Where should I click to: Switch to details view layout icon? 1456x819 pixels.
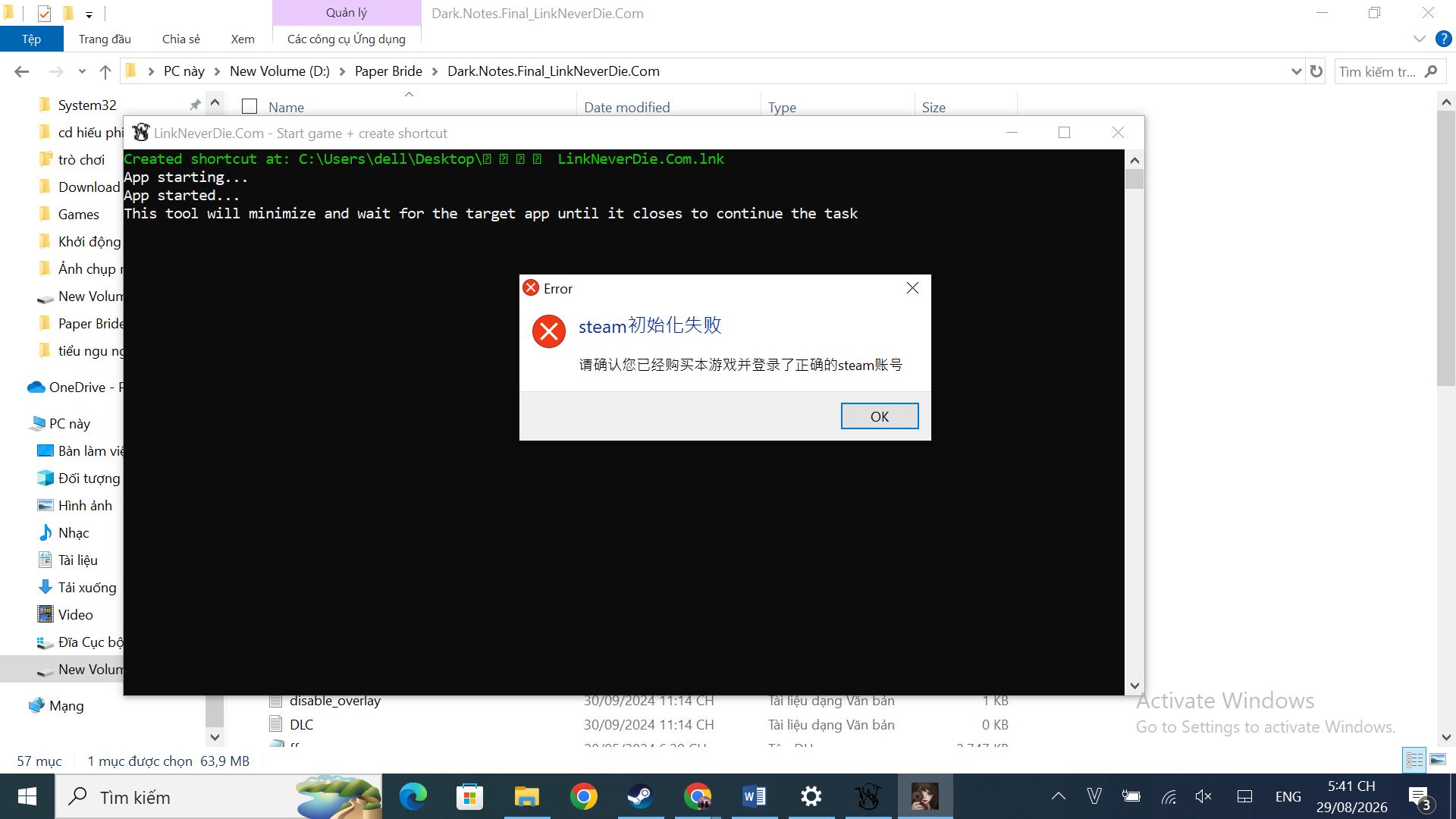coord(1414,759)
